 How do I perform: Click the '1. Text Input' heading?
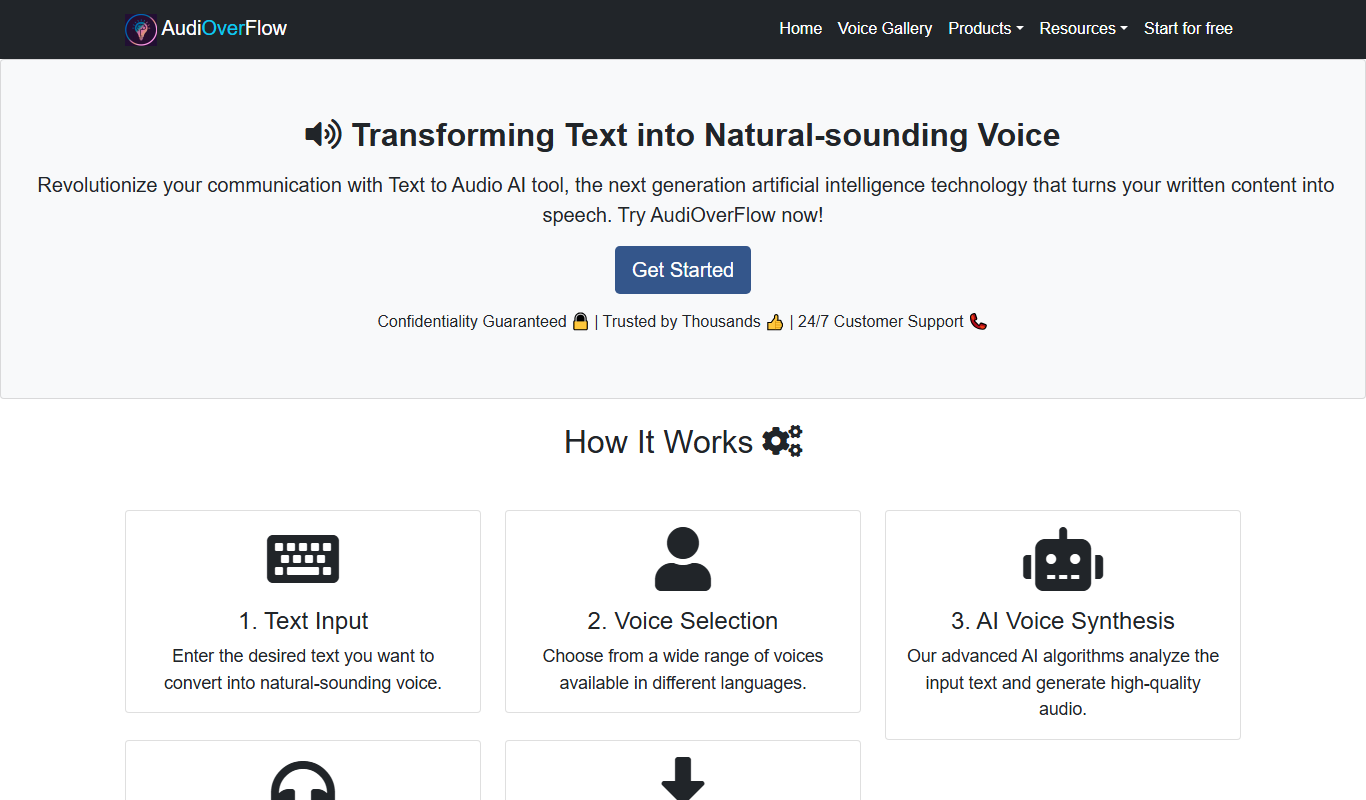[303, 621]
